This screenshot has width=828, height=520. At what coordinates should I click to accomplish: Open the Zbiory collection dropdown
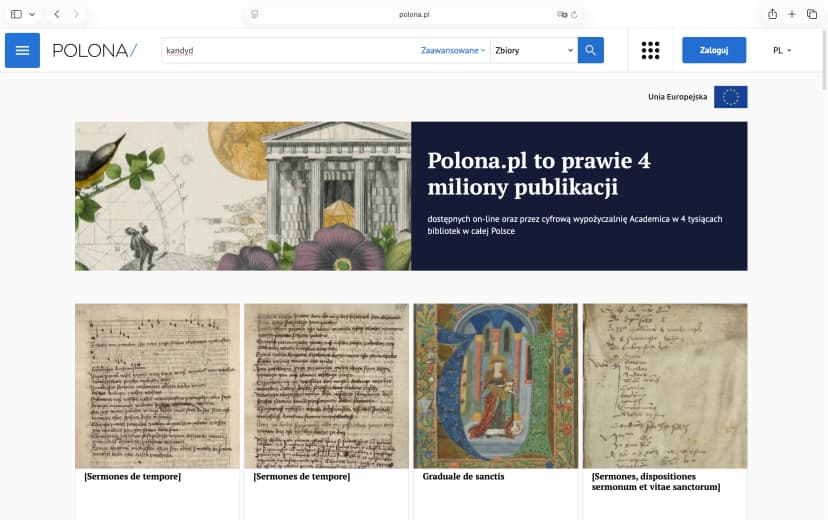pyautogui.click(x=534, y=50)
